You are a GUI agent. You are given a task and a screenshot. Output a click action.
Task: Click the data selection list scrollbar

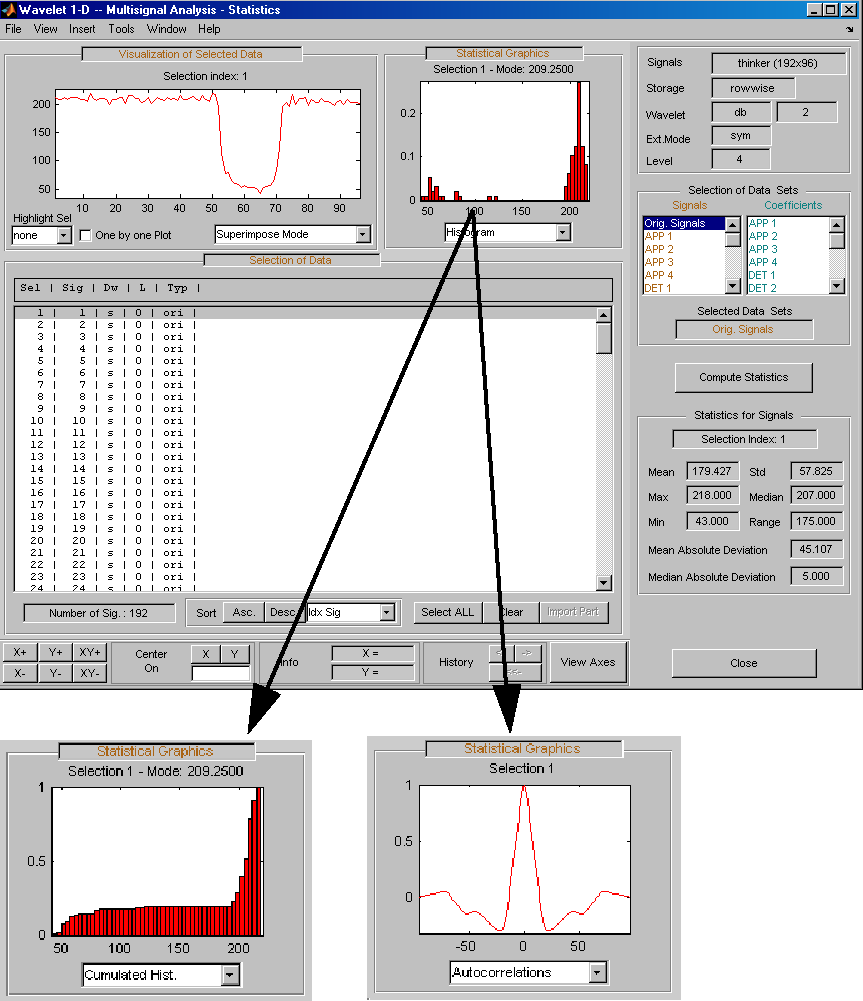(x=604, y=450)
